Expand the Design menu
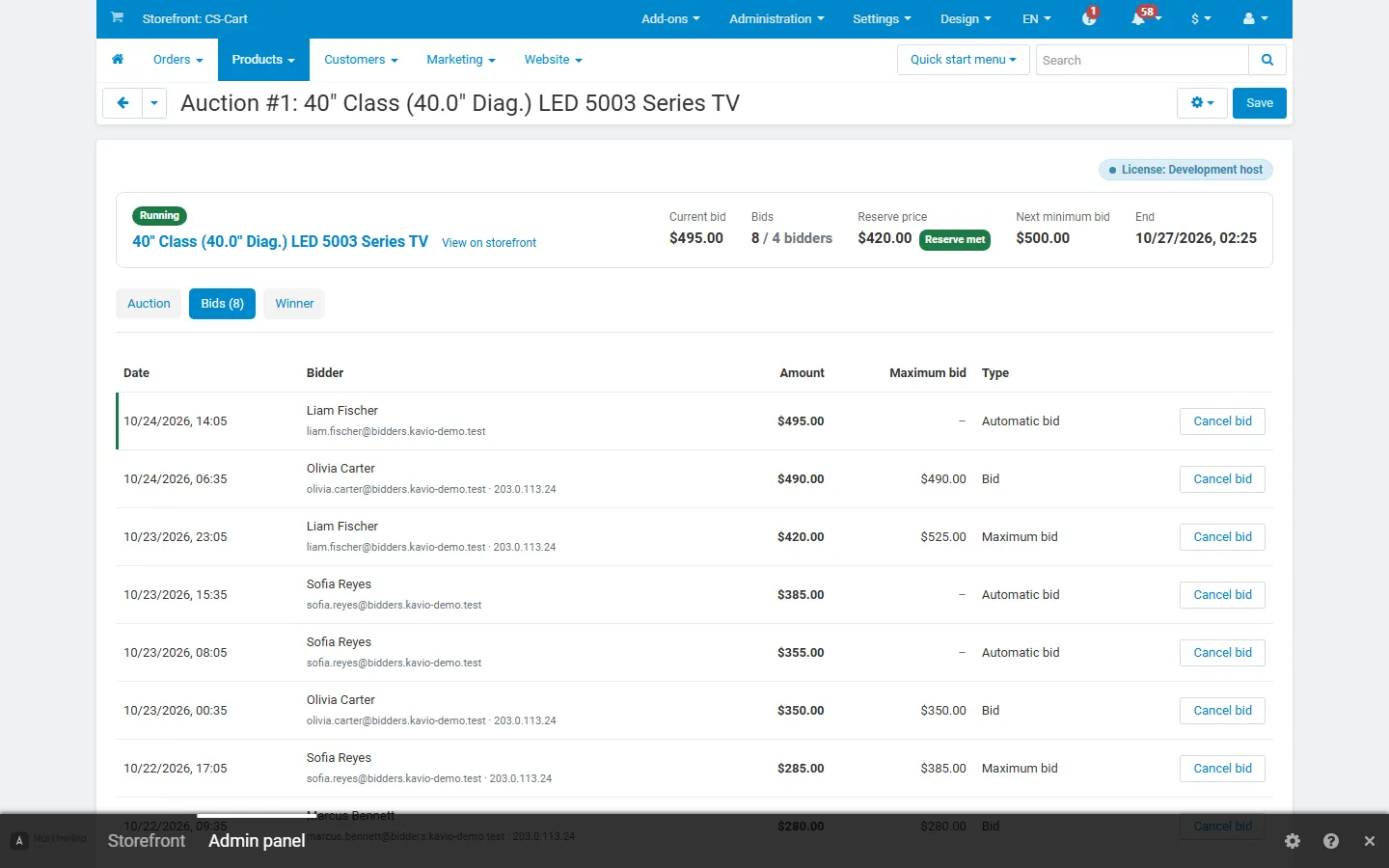 (966, 18)
